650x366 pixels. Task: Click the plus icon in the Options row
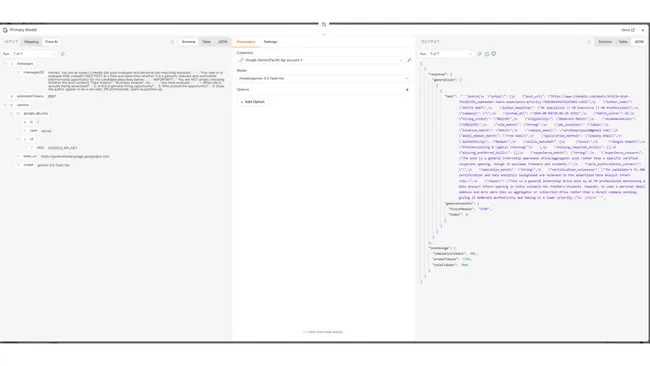point(407,90)
